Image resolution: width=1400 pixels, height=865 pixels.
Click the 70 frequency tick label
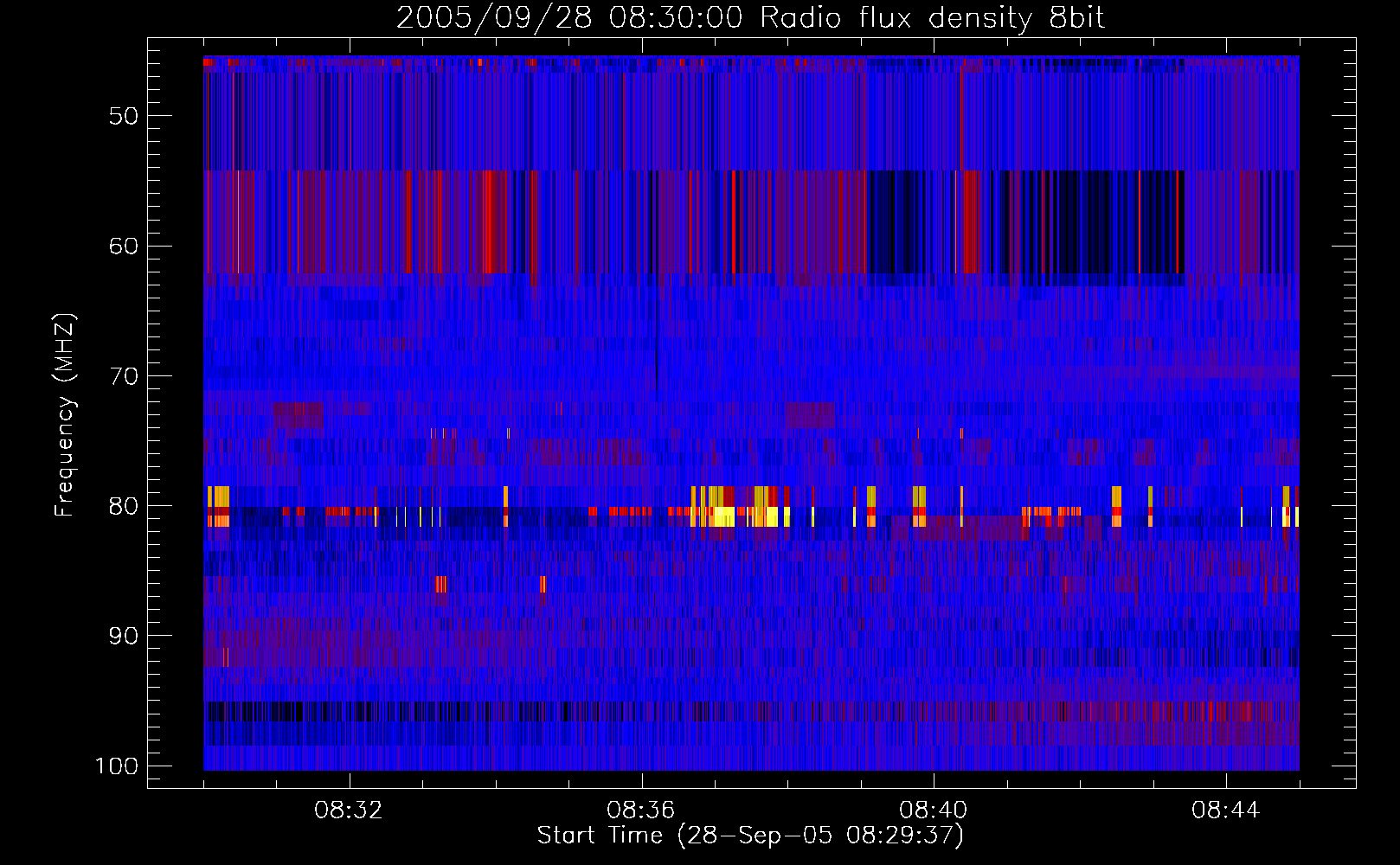(124, 376)
